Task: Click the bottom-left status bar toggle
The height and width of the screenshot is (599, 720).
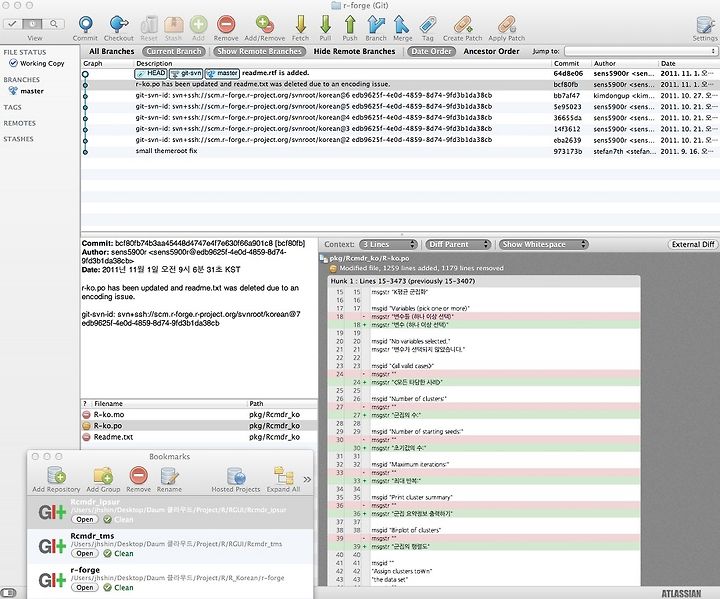Action: pyautogui.click(x=9, y=592)
